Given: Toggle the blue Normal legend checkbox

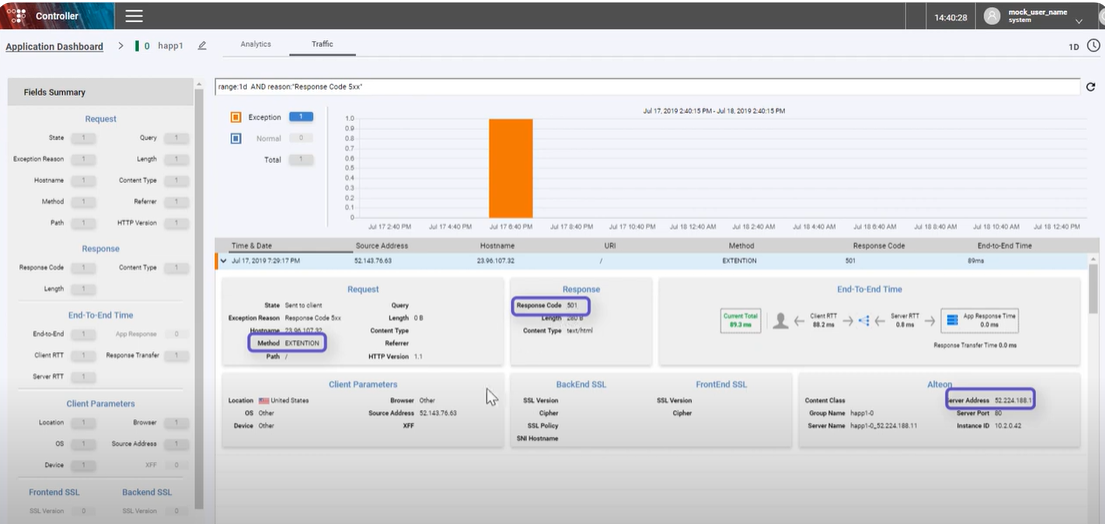Looking at the screenshot, I should click(x=236, y=139).
